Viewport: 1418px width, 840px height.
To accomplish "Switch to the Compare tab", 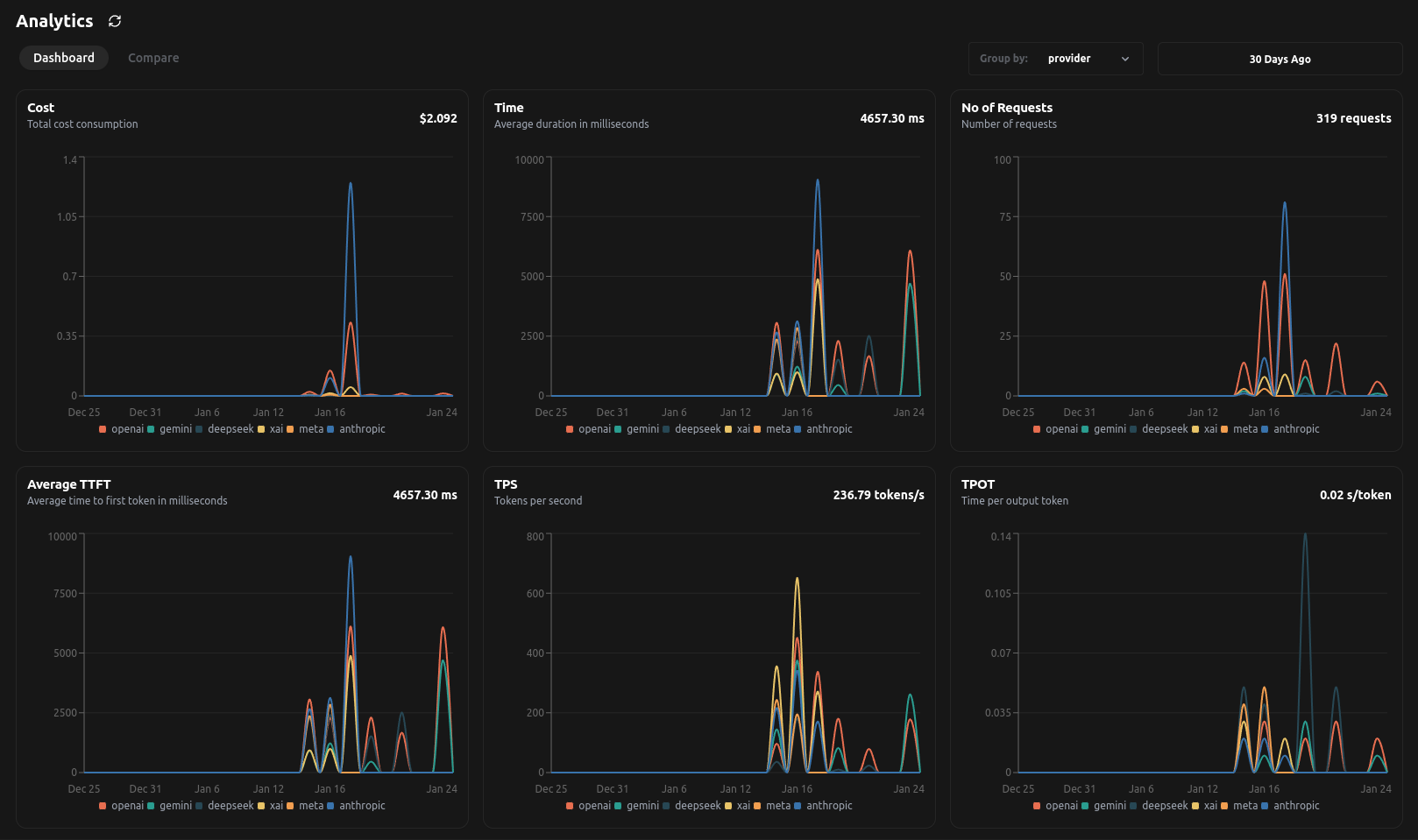I will click(x=153, y=58).
